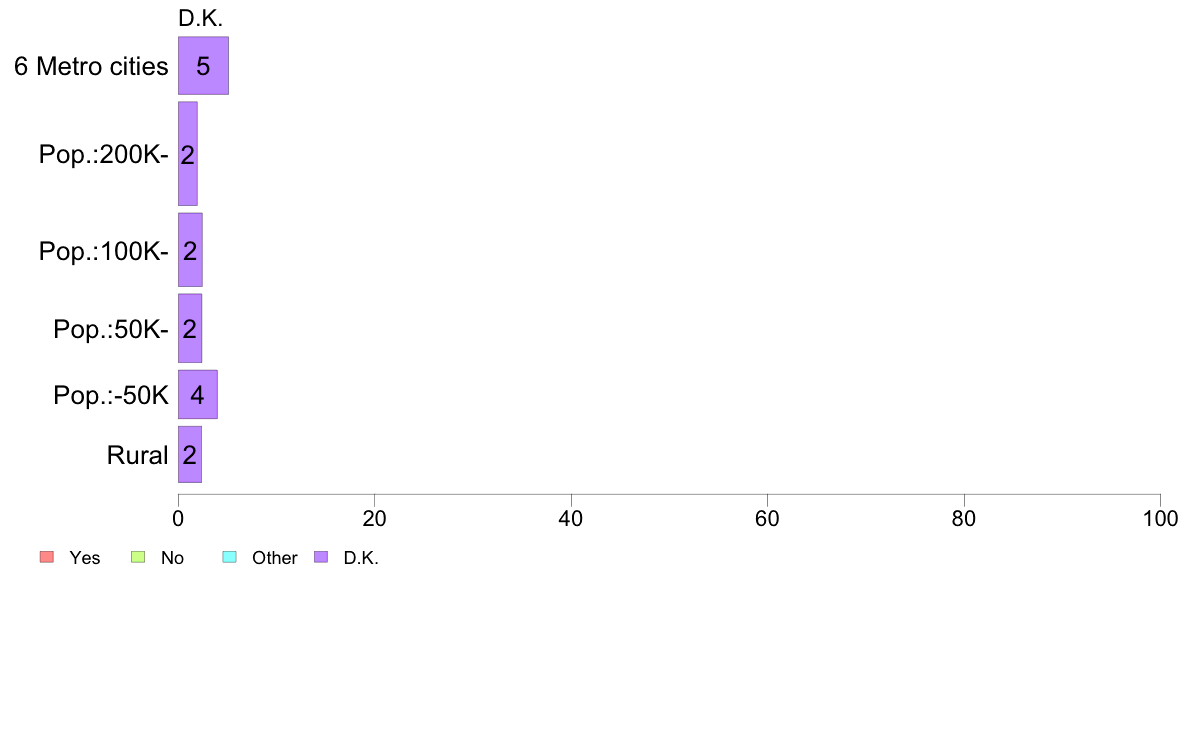Screen dimensions: 1188x736
Task: Click the 40 tick label on x-axis
Action: 571,518
